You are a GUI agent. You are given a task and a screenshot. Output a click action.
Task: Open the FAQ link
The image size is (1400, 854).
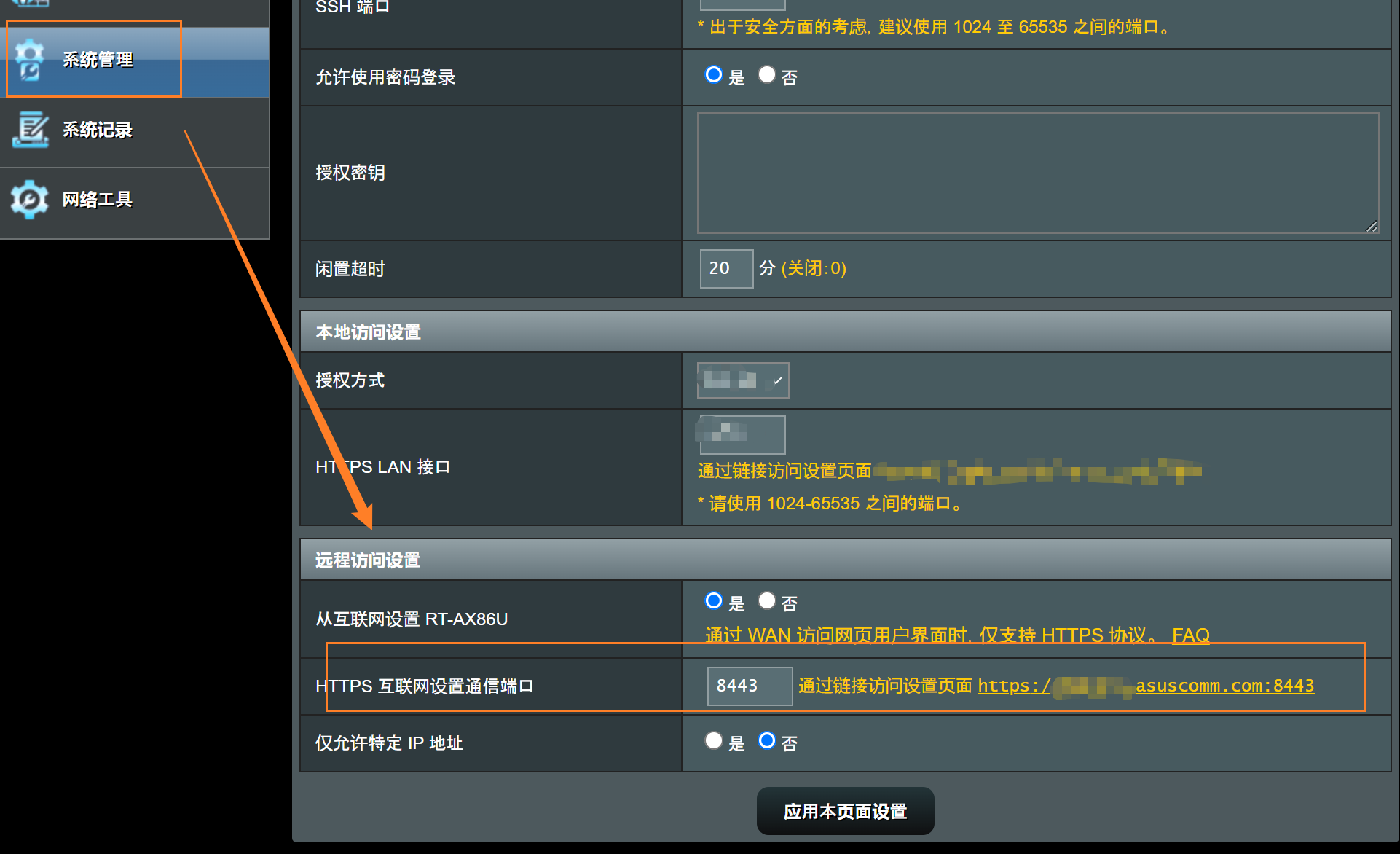pos(1191,635)
